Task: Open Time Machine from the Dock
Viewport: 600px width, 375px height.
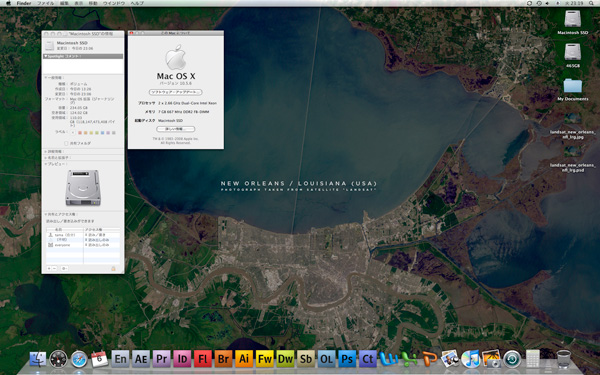Action: [x=512, y=359]
